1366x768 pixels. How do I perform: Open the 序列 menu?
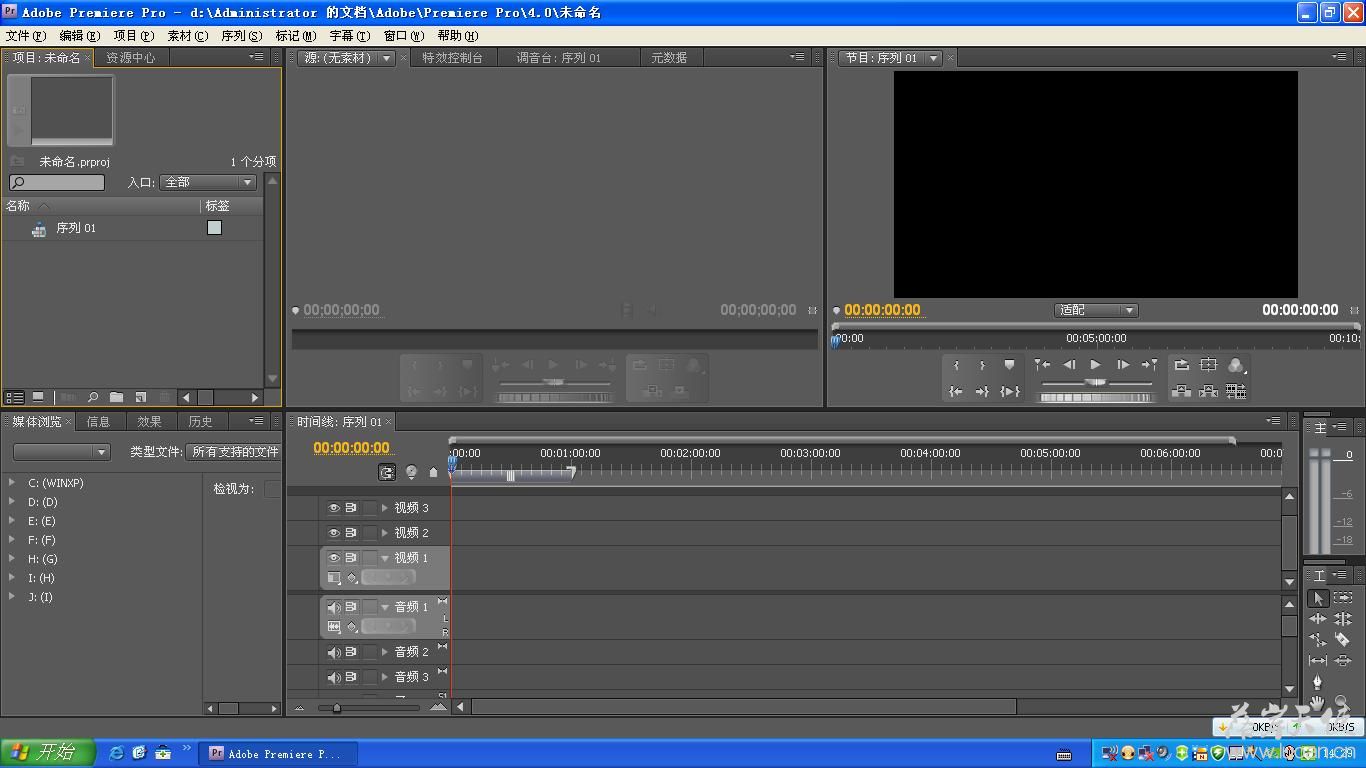pos(241,35)
